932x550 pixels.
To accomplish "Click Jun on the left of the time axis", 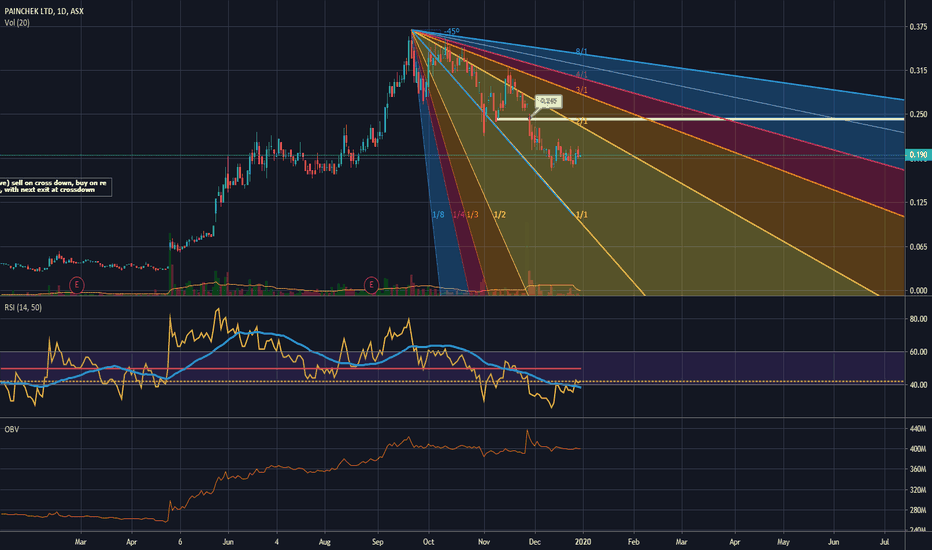I will click(x=228, y=542).
